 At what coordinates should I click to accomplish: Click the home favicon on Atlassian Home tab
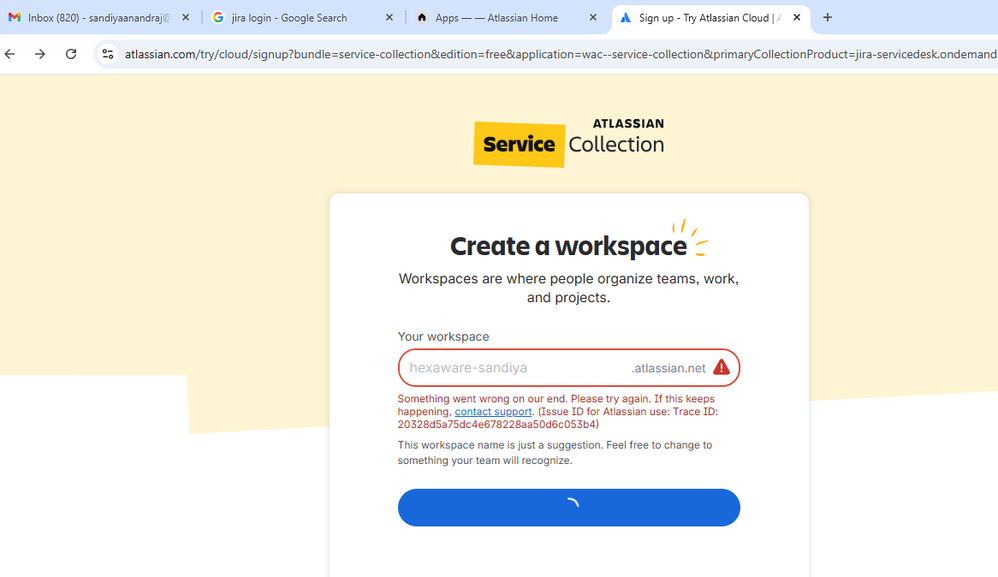click(x=421, y=18)
